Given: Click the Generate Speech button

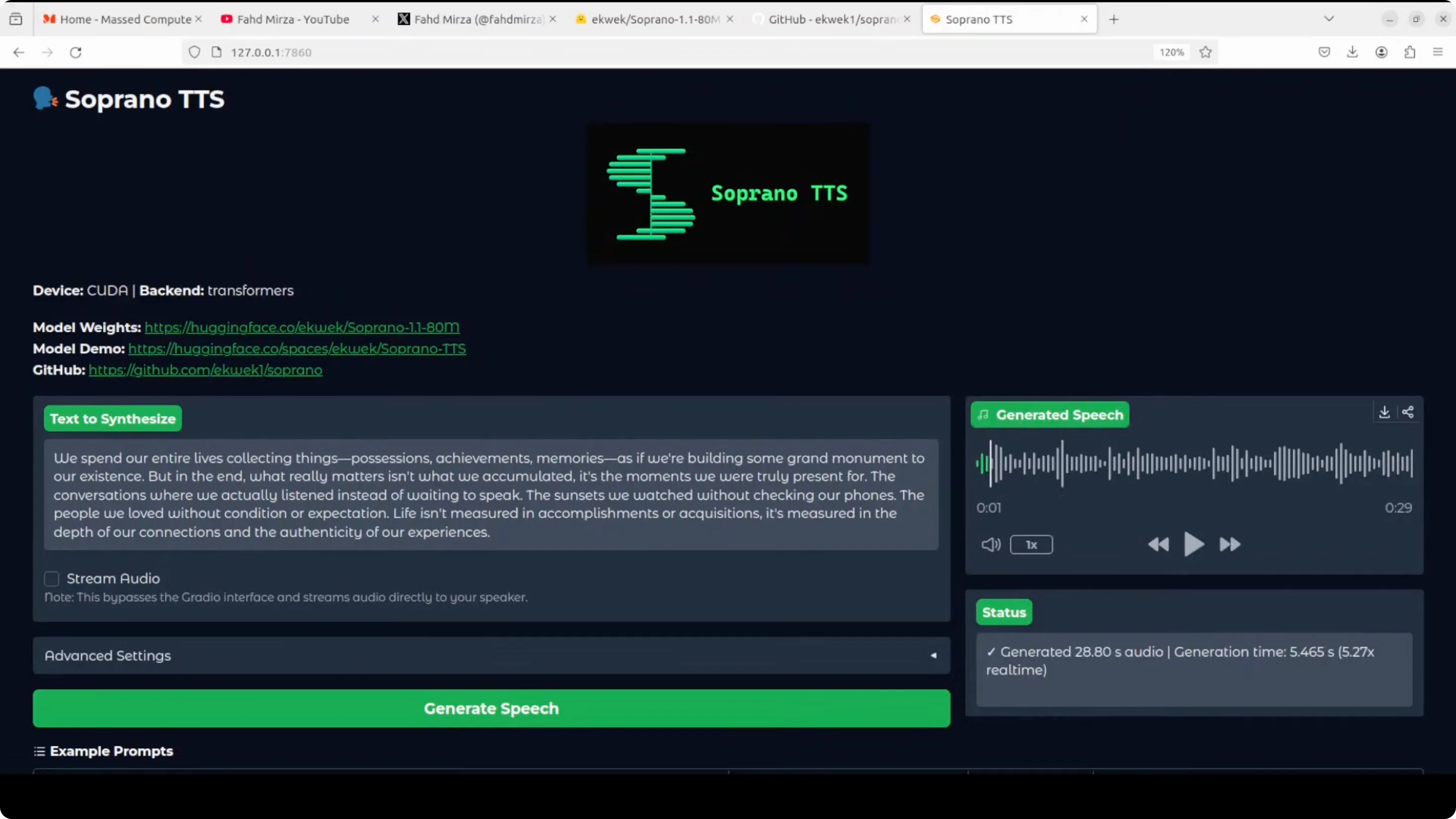Looking at the screenshot, I should click(491, 708).
